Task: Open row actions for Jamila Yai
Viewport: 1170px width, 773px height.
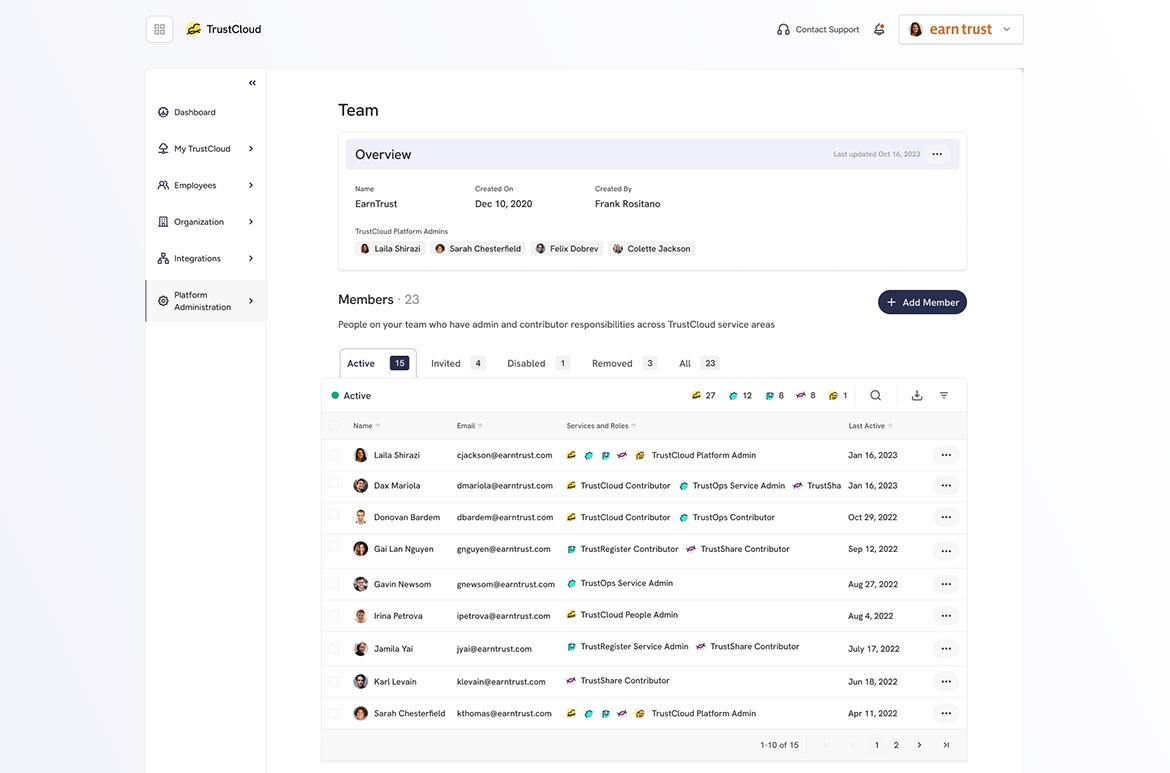Action: pyautogui.click(x=946, y=649)
